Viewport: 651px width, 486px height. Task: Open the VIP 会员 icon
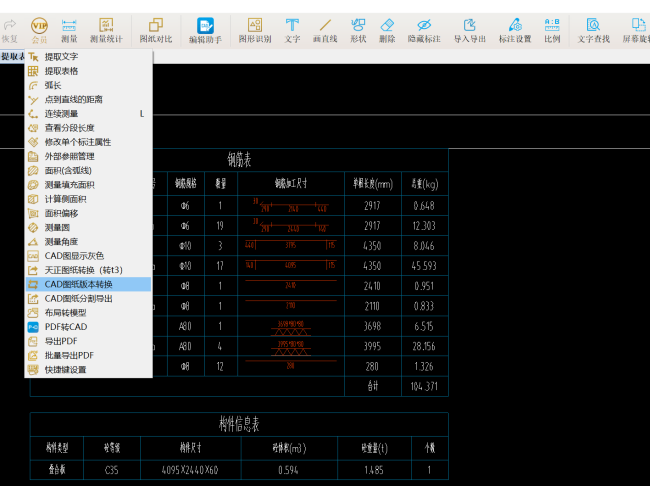coord(39,30)
